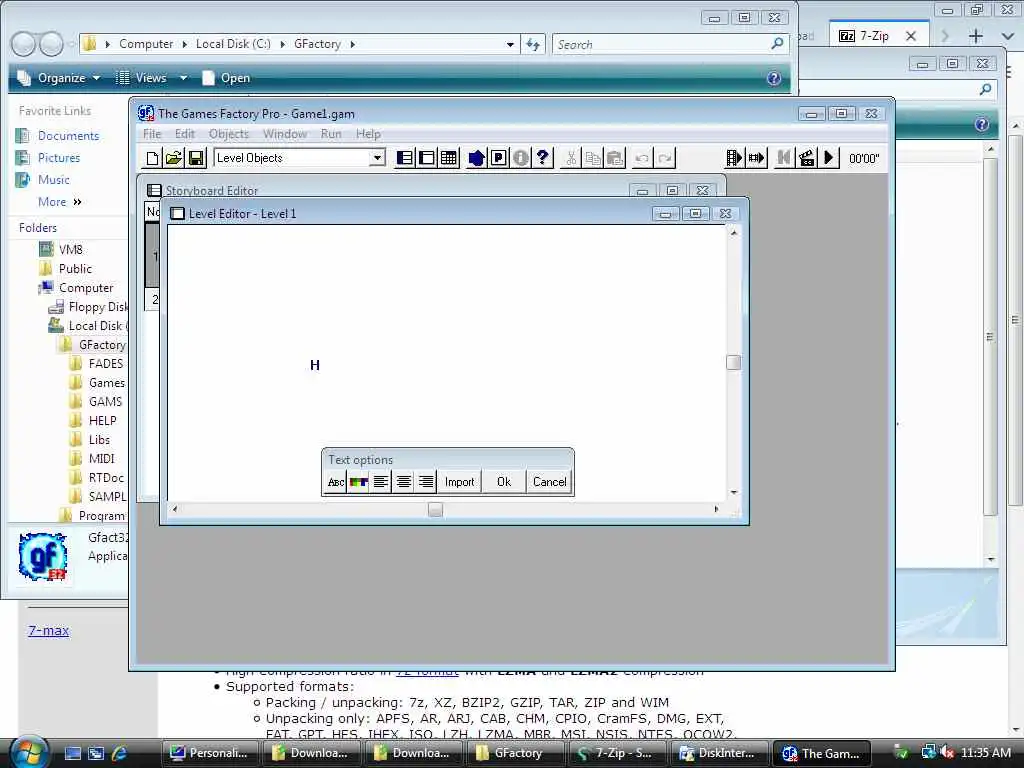1024x768 pixels.
Task: Open a game file with folder icon
Action: coord(174,158)
